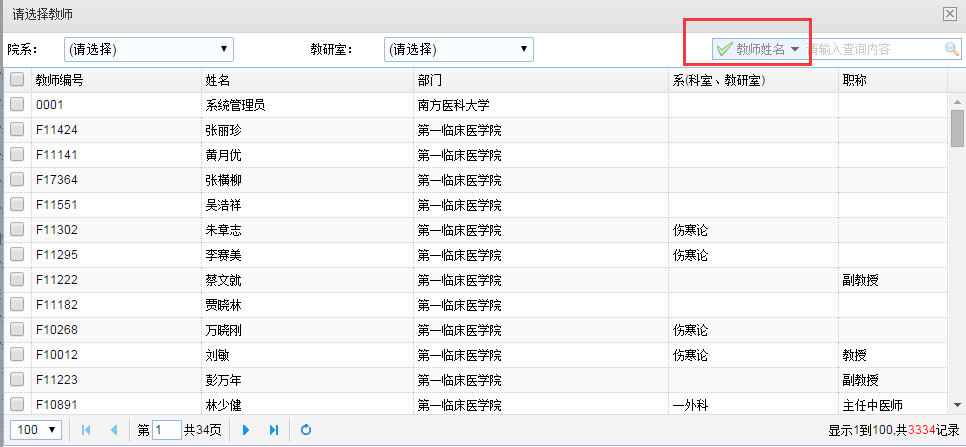
Task: Check the box for teacher F11424
Action: [17, 129]
